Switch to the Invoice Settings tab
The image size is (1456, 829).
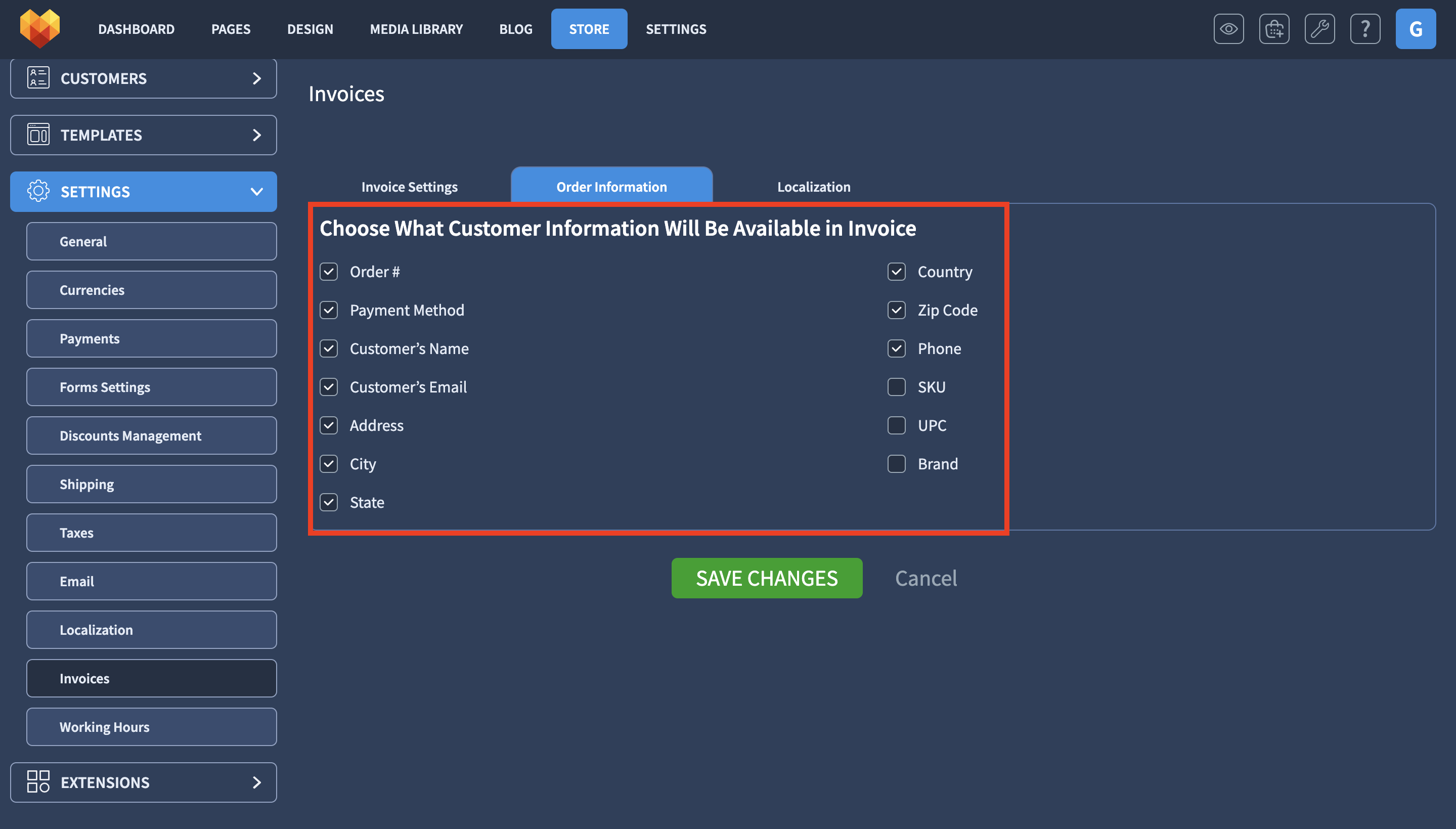409,187
